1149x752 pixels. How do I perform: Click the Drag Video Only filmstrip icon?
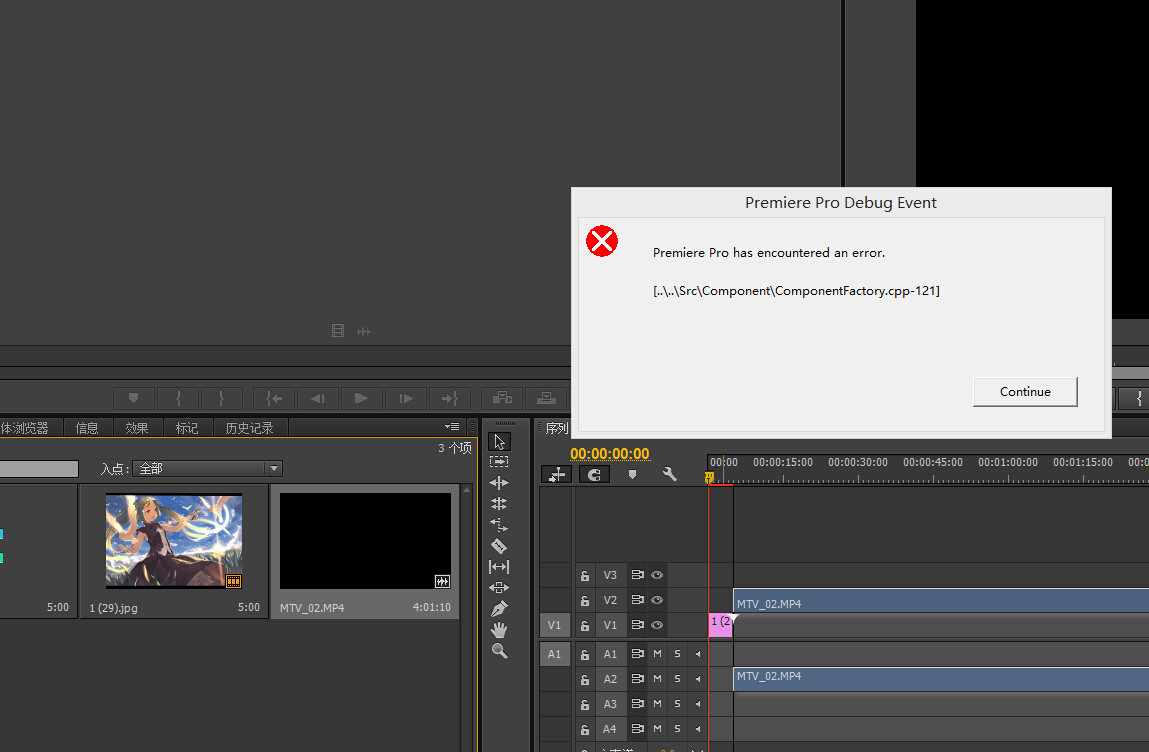pyautogui.click(x=338, y=331)
